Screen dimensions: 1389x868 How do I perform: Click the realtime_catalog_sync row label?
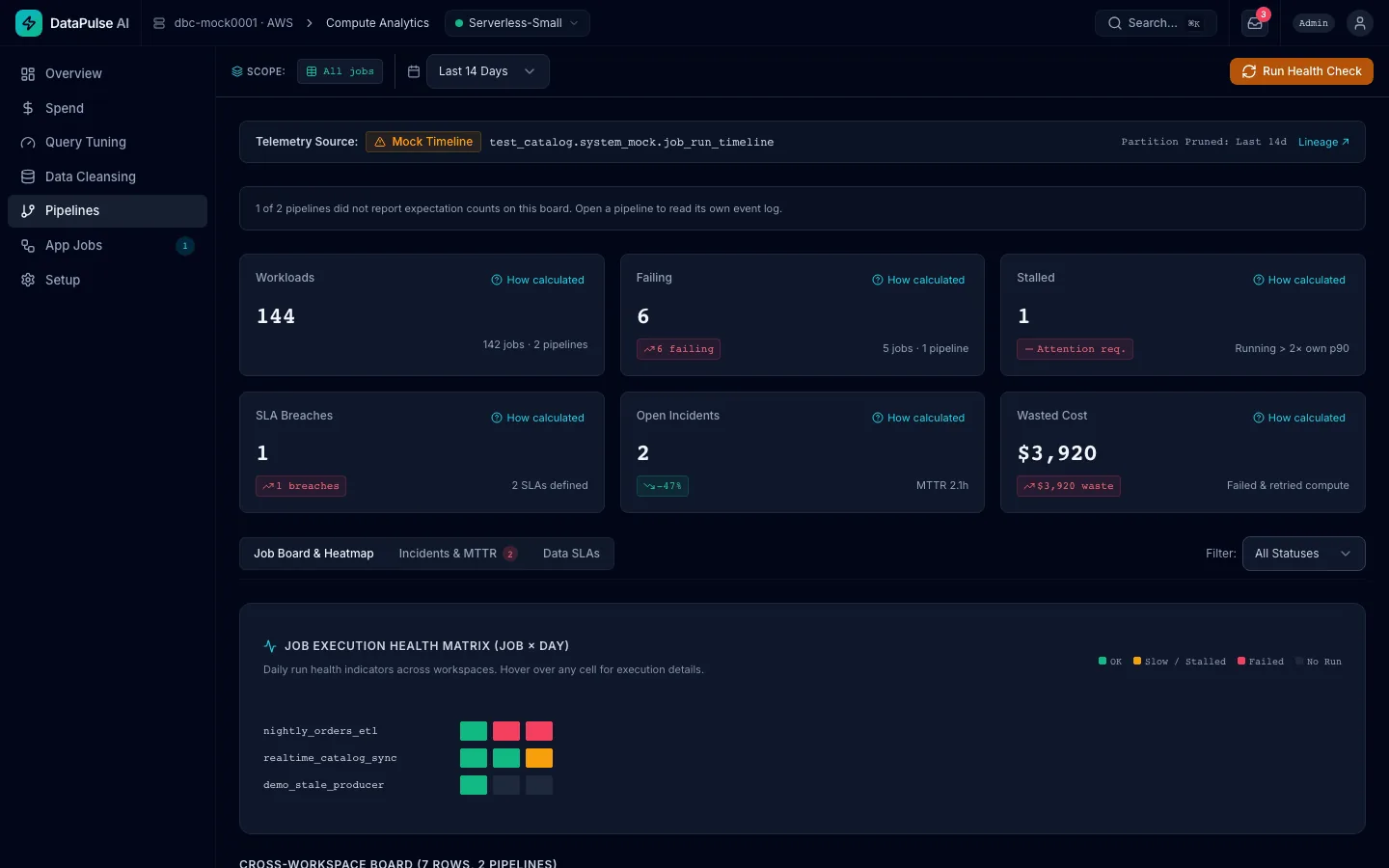[330, 758]
